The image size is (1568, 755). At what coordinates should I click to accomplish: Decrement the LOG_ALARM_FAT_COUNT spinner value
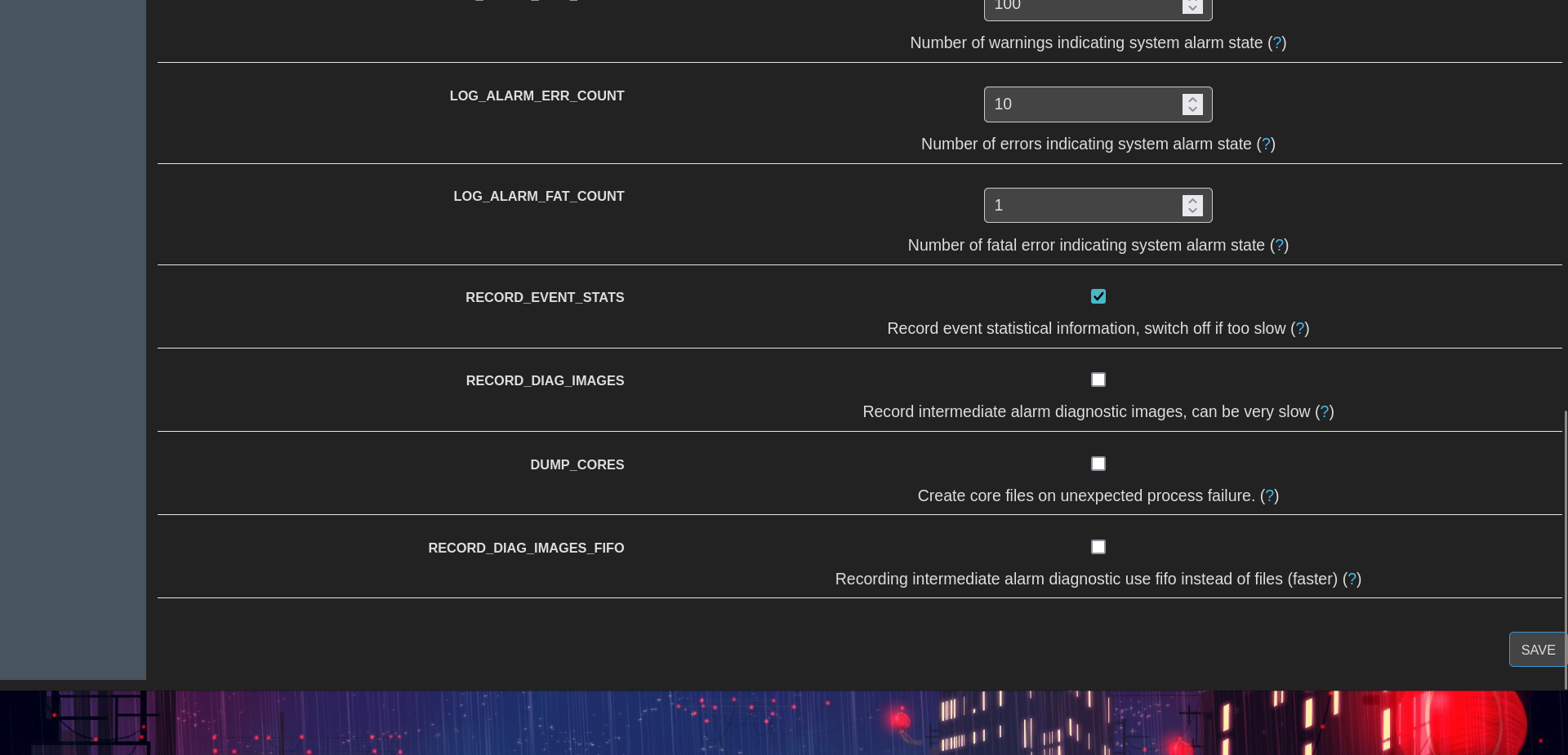[x=1192, y=210]
